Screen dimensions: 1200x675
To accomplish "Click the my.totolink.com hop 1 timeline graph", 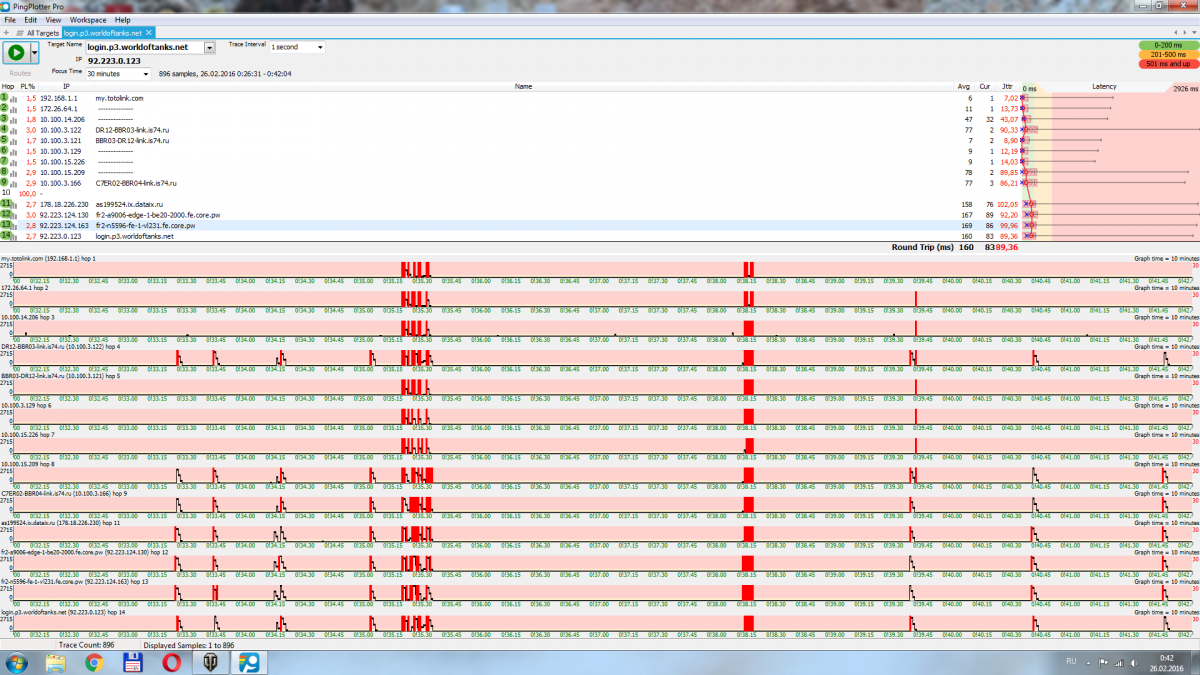I will (x=605, y=269).
